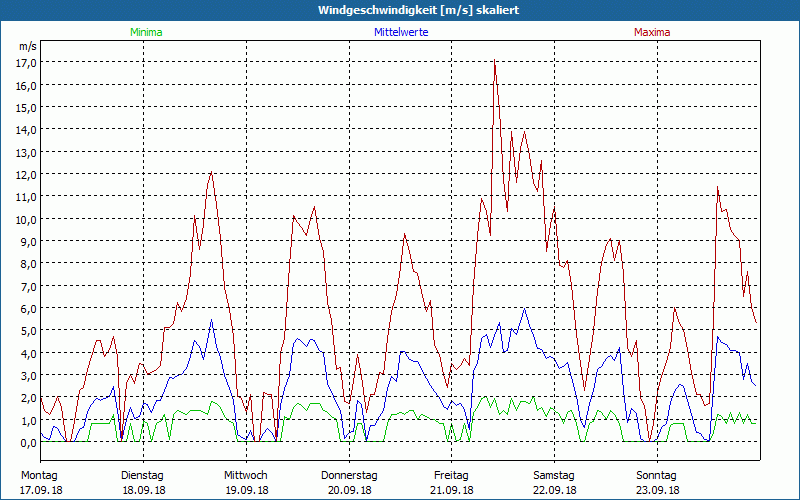
Task: Click the m/s unit label
Action: [x=28, y=46]
